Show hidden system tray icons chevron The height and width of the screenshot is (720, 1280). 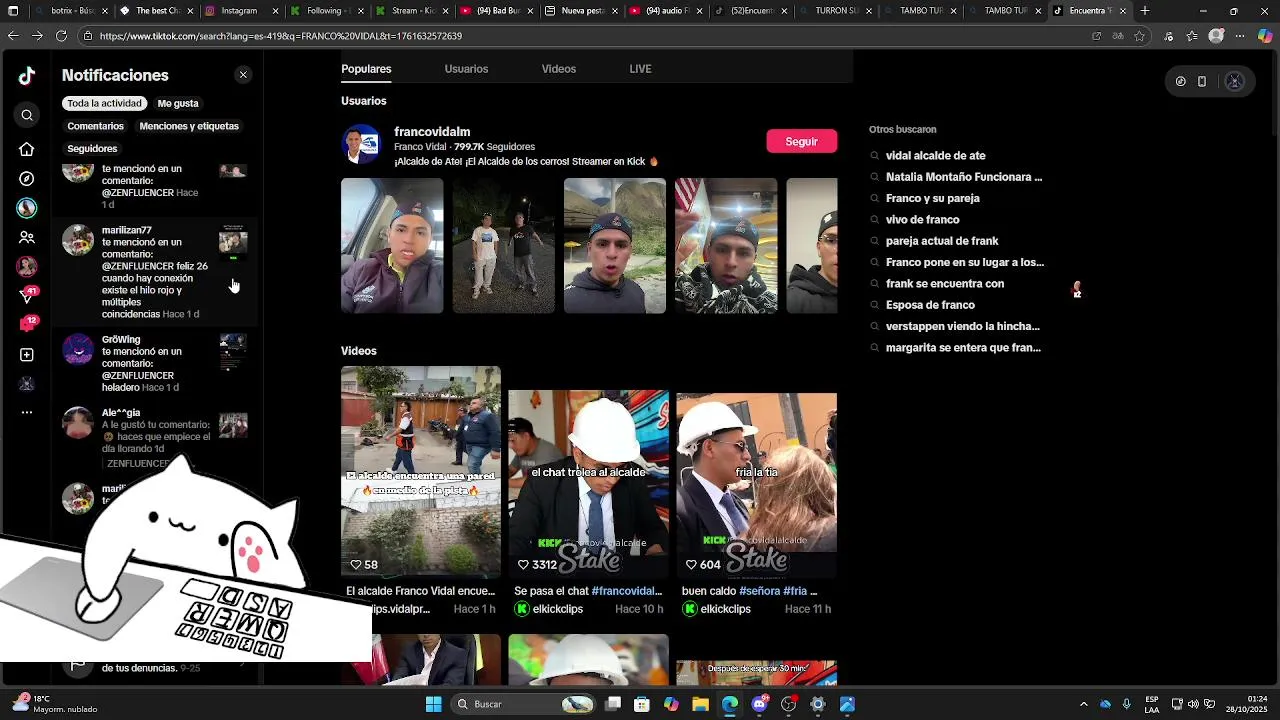click(x=1083, y=704)
